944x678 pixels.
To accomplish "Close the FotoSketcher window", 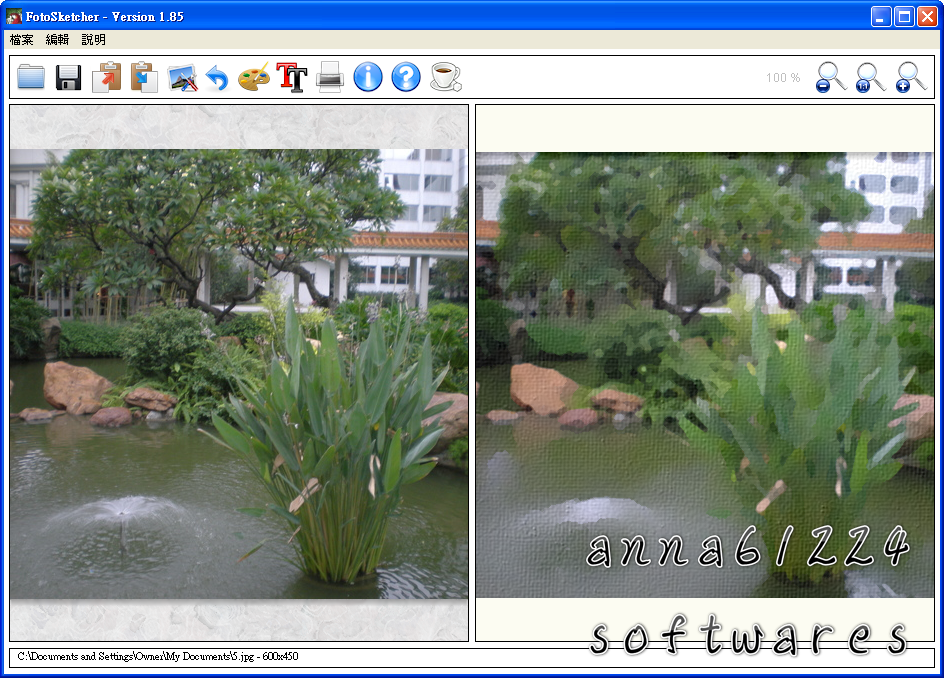I will pos(927,16).
